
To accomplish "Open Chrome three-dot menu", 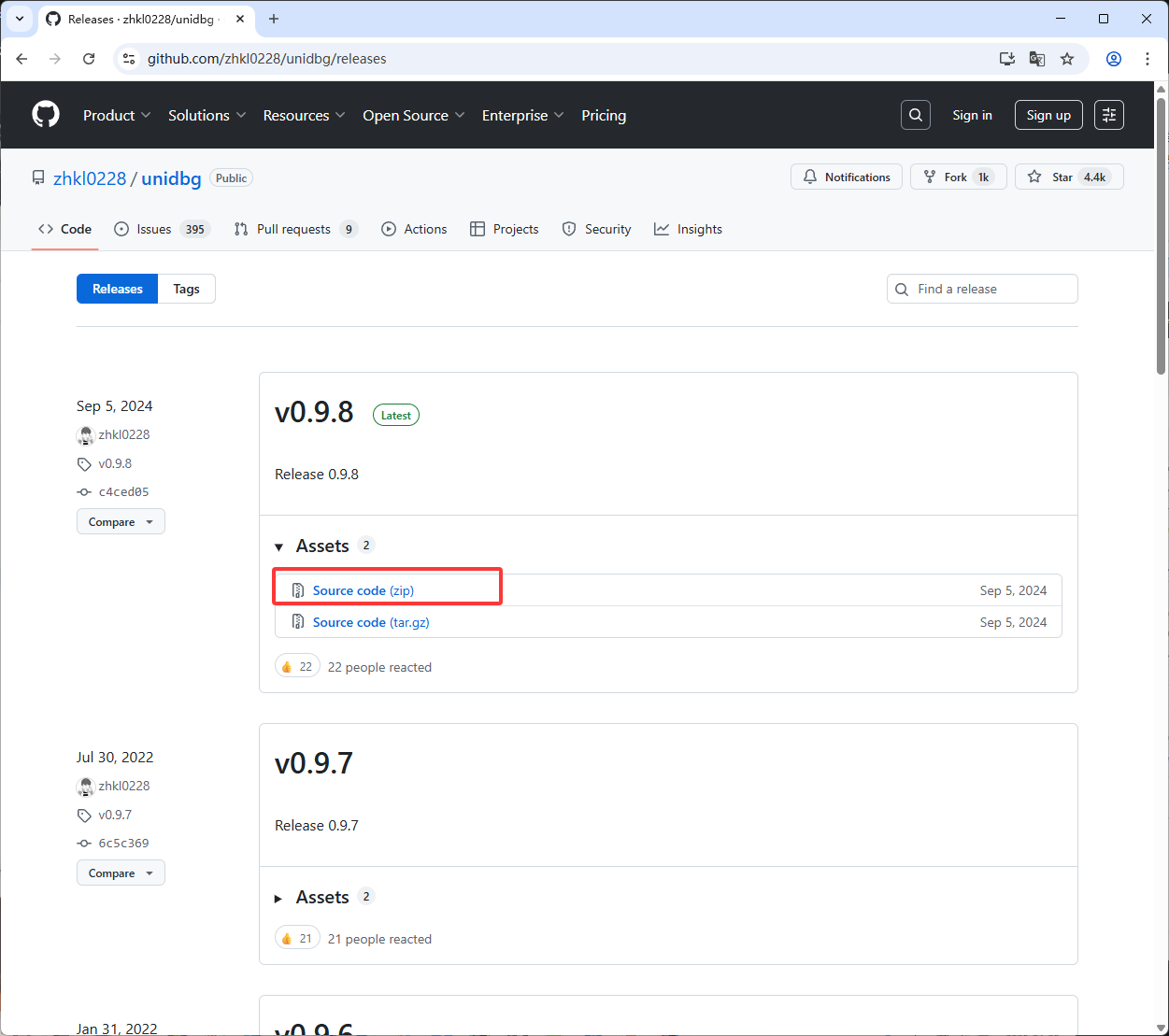I will point(1148,59).
